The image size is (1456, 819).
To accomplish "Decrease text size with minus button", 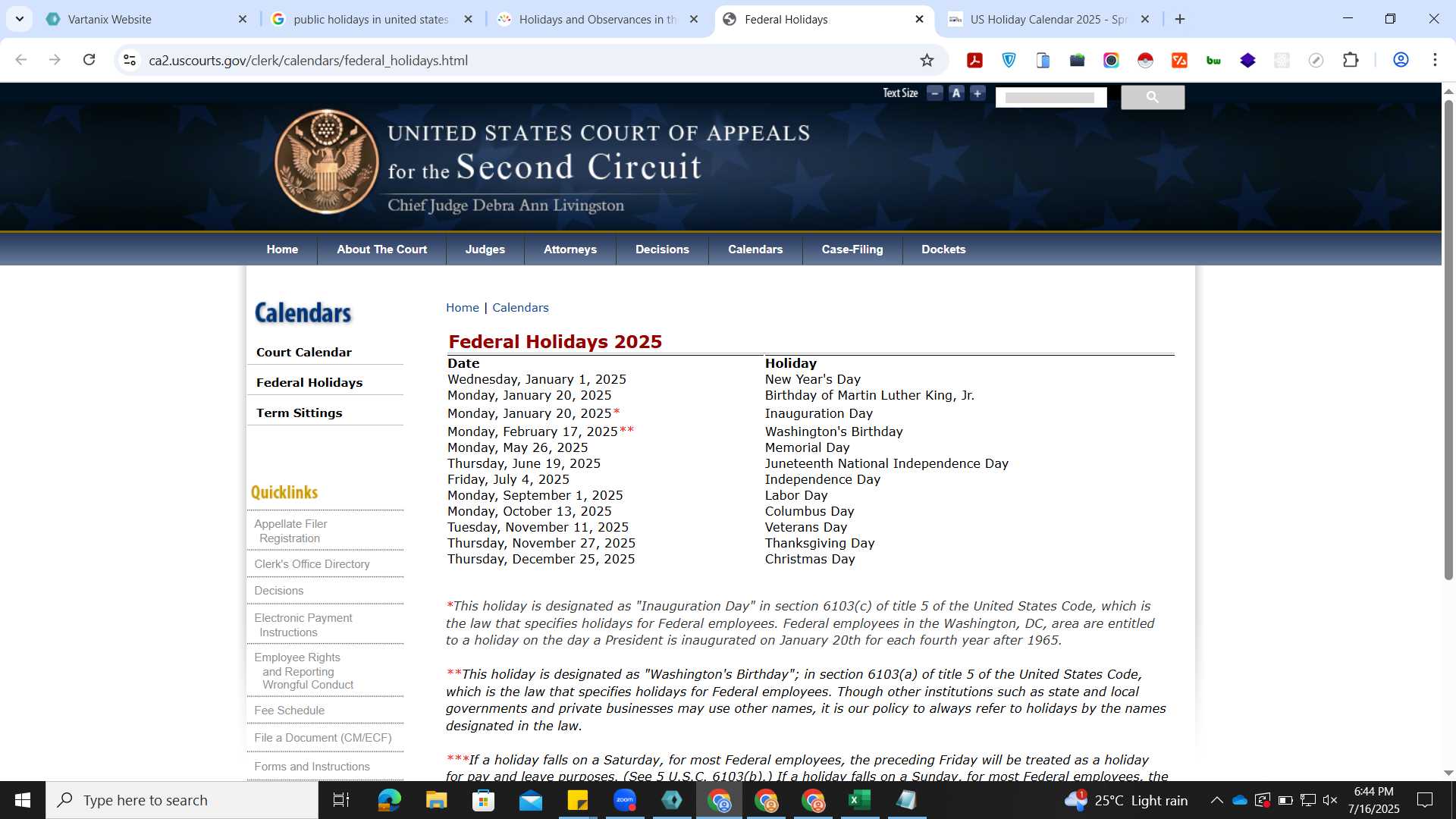I will [x=935, y=93].
